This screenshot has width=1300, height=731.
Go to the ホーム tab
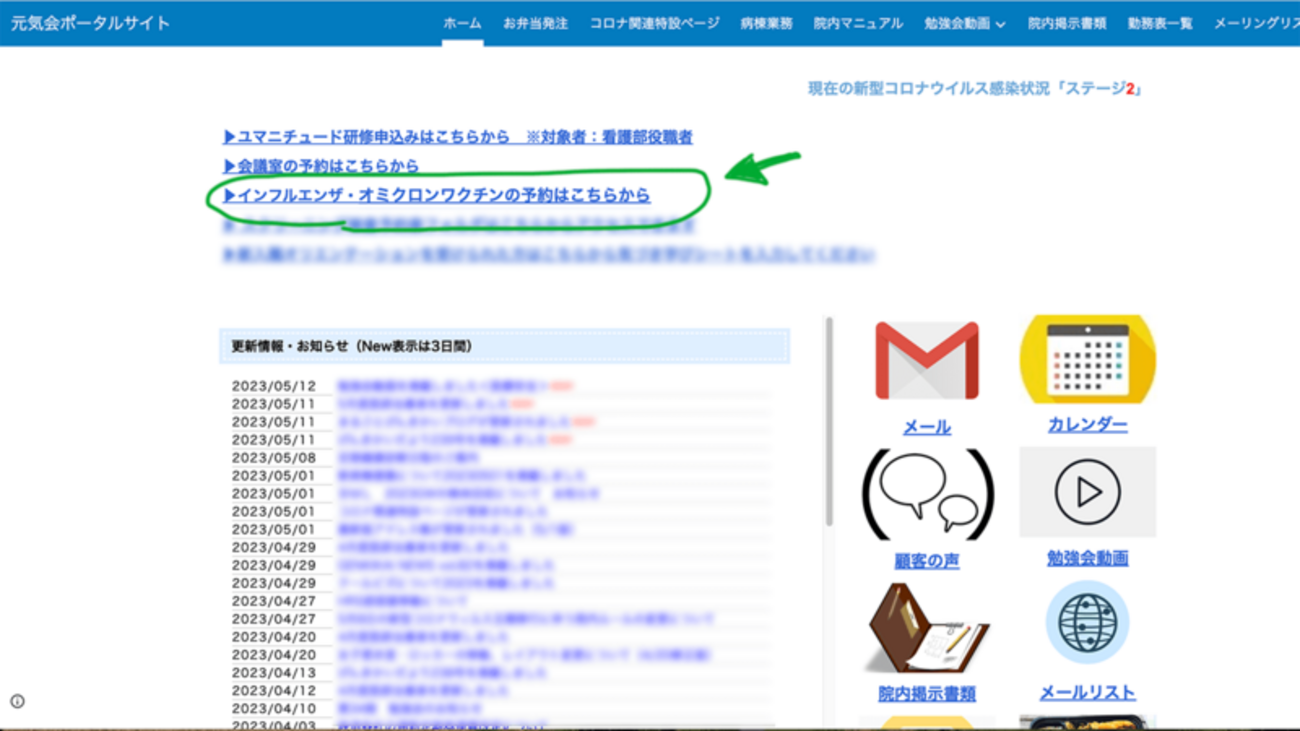(462, 23)
